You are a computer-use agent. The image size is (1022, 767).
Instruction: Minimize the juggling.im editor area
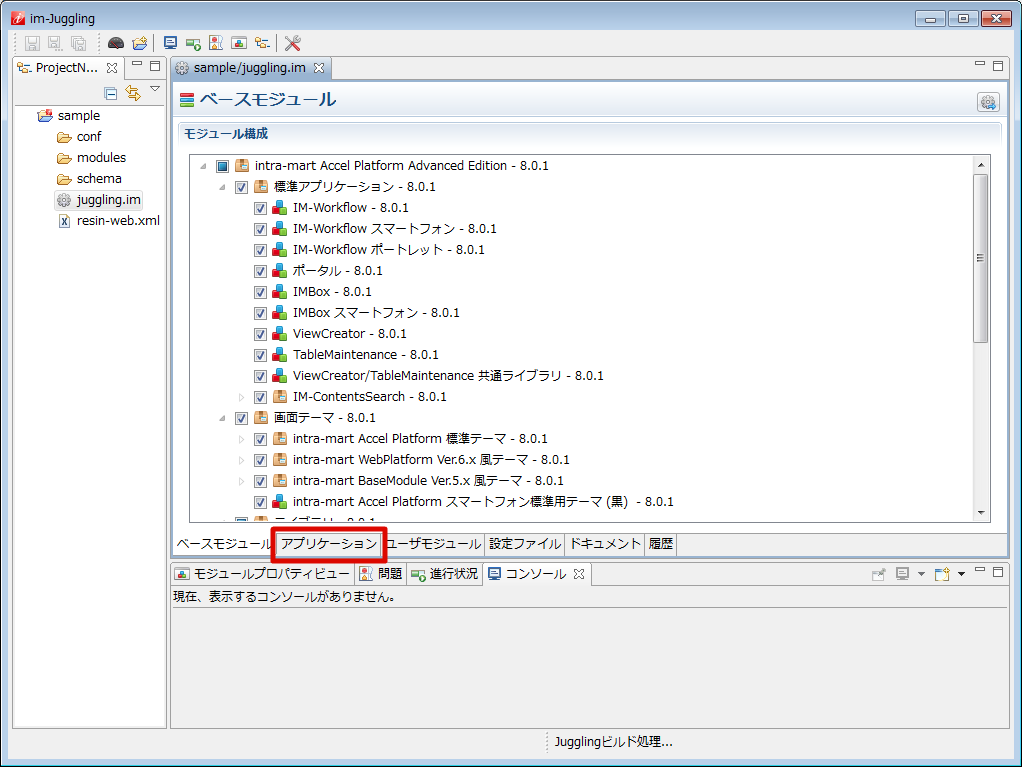click(980, 64)
